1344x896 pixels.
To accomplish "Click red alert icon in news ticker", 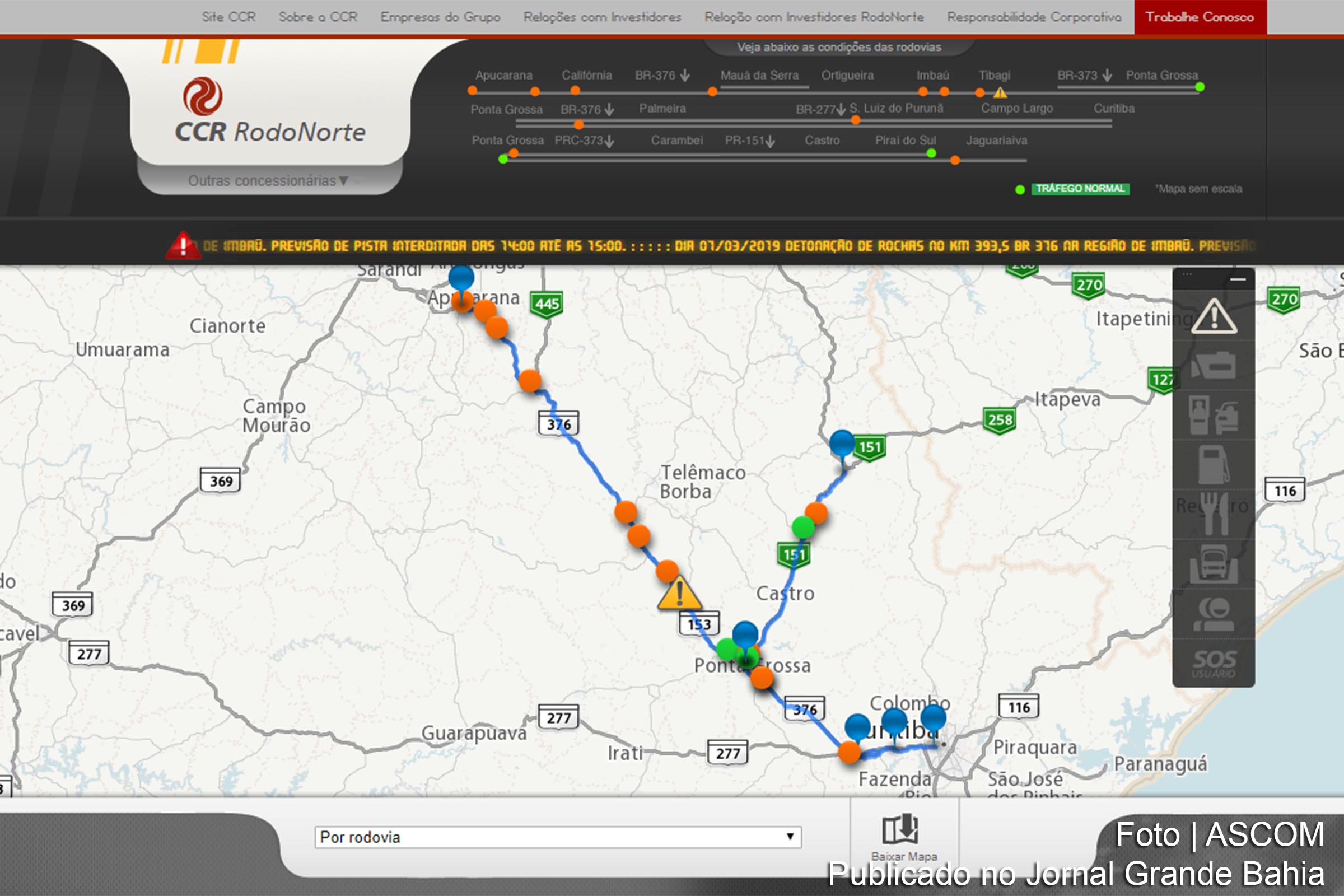I will [183, 246].
